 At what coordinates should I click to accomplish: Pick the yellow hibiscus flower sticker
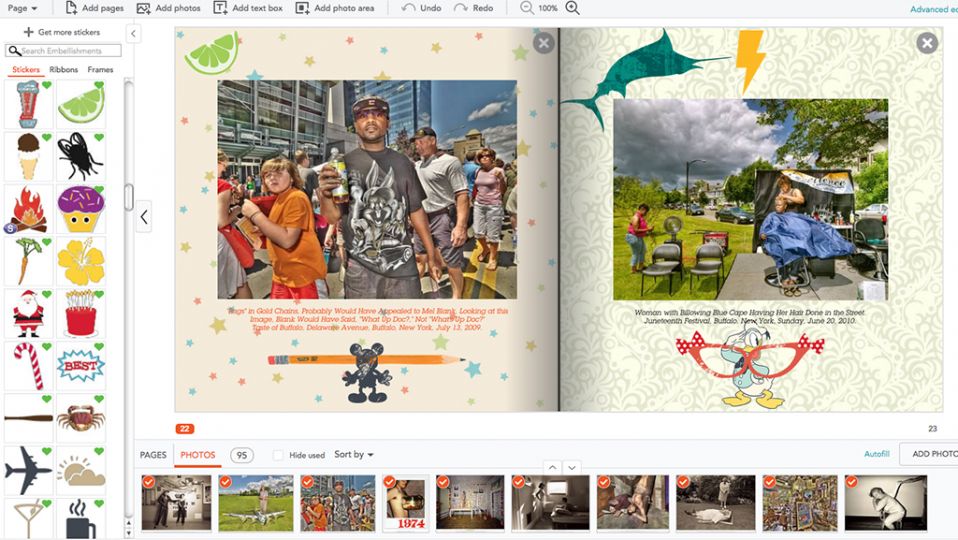pyautogui.click(x=81, y=261)
